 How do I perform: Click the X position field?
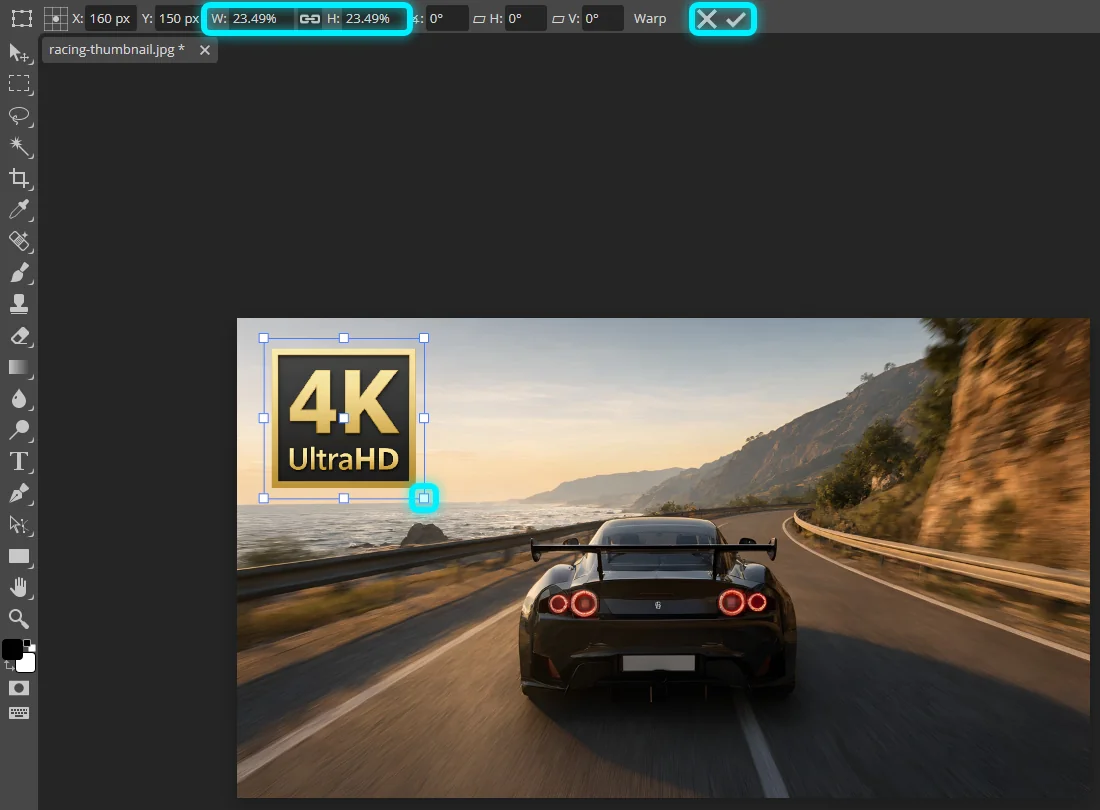click(x=111, y=18)
